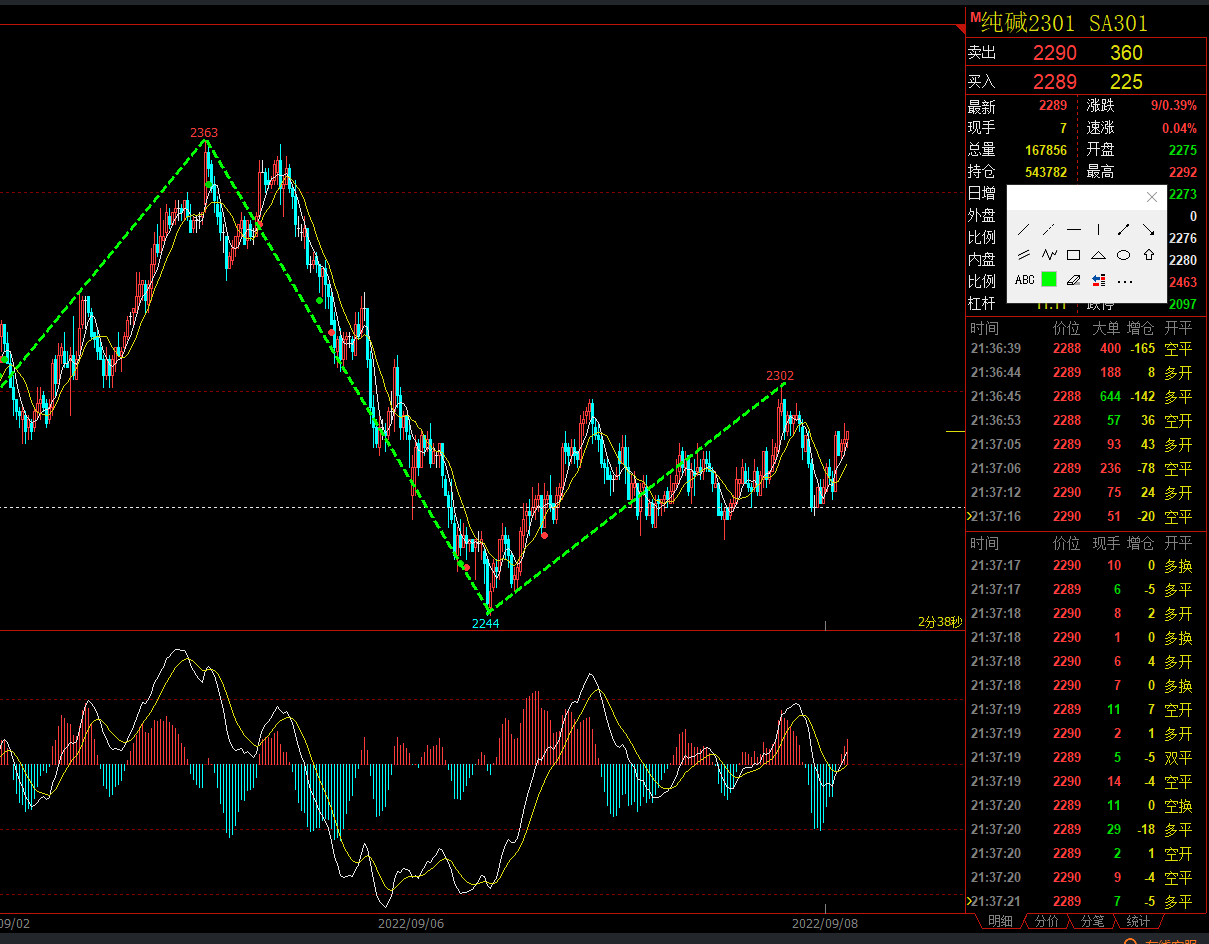Click the 涨跌 value 9/0.39%
1209x944 pixels.
tap(1173, 105)
